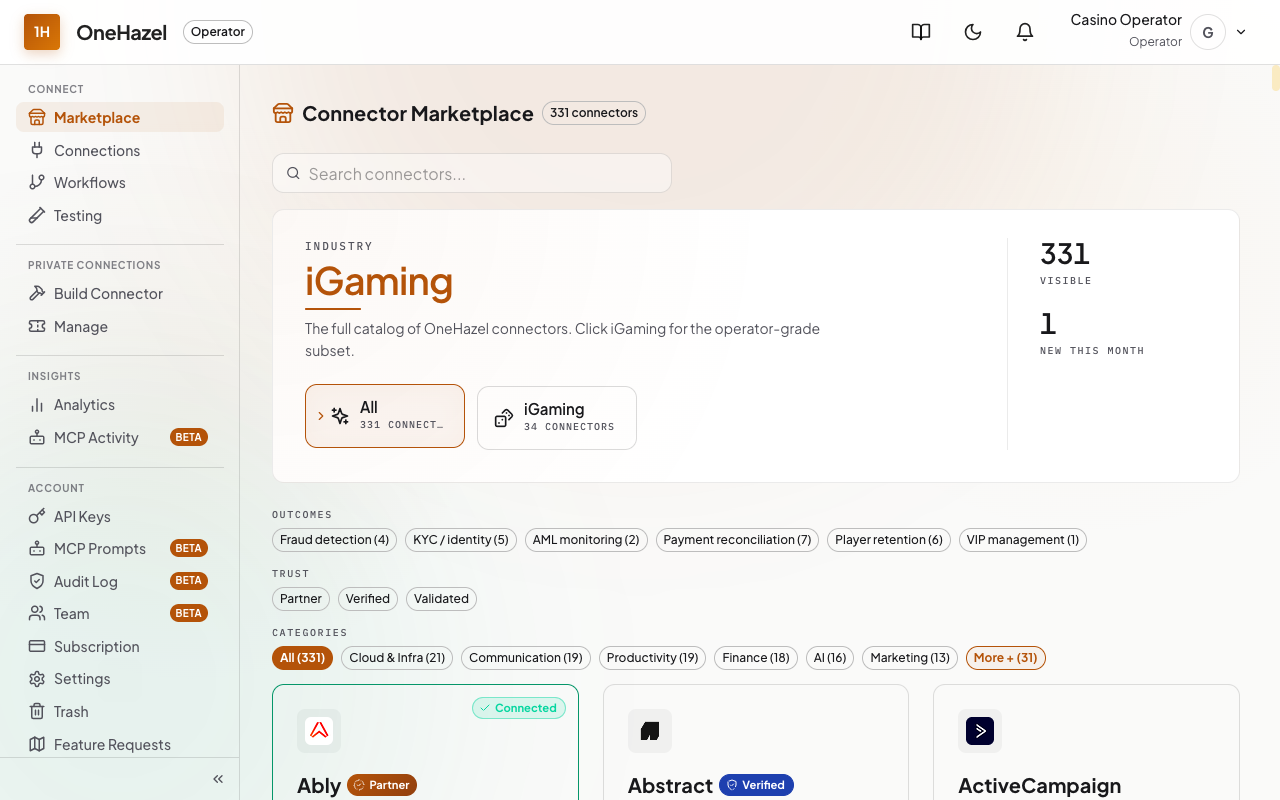1280x800 pixels.
Task: Click the dice icon on iGaming card
Action: pos(504,418)
